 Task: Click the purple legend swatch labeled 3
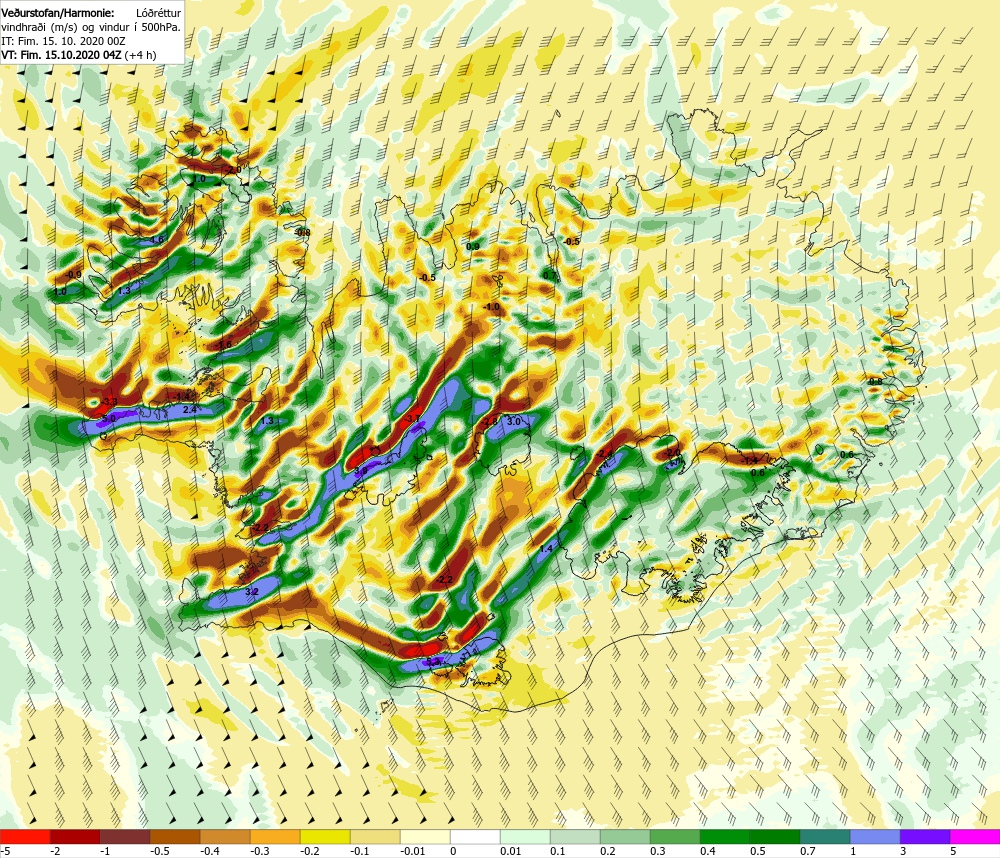click(925, 836)
